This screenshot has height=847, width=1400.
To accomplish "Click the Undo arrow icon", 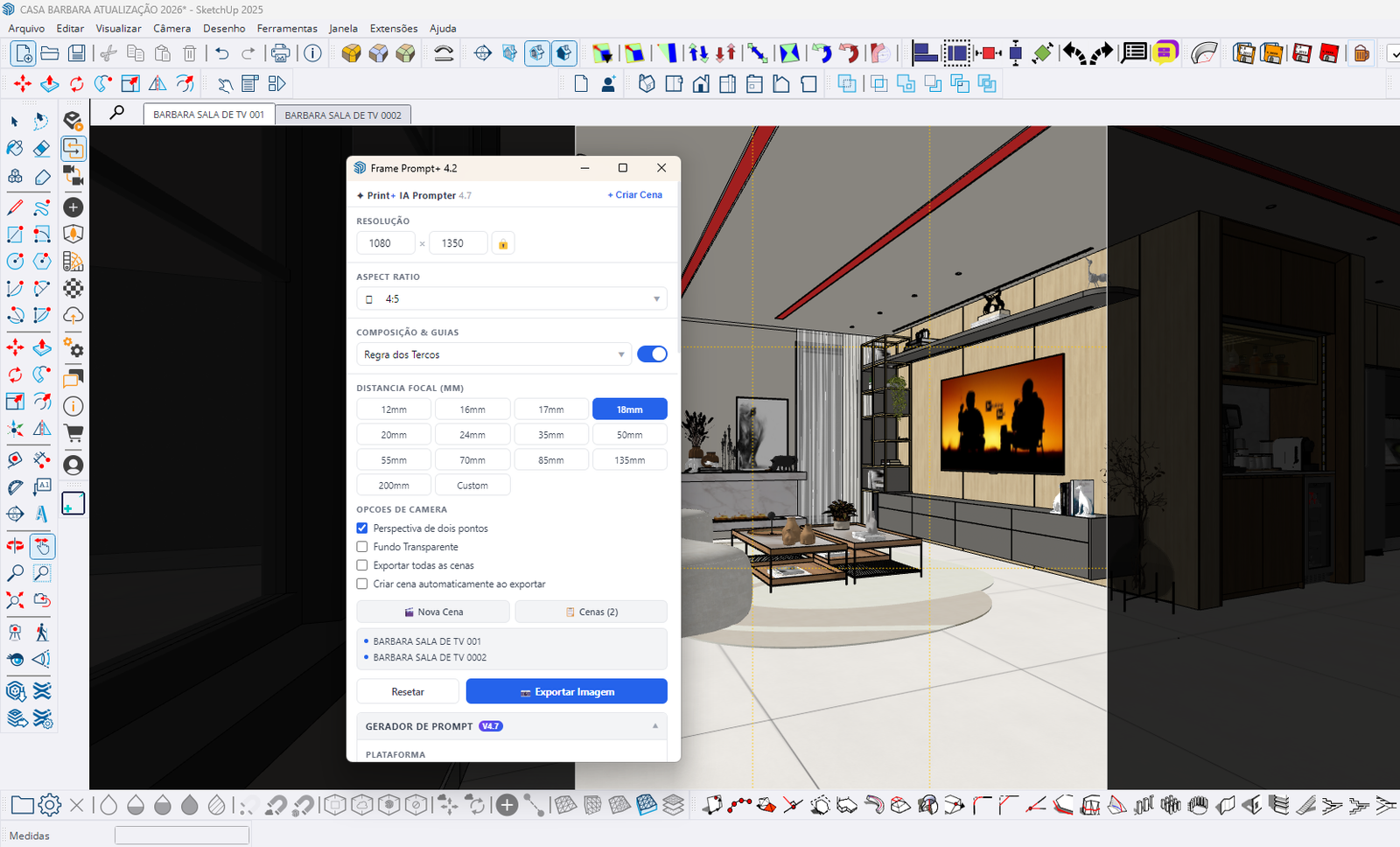I will click(221, 53).
